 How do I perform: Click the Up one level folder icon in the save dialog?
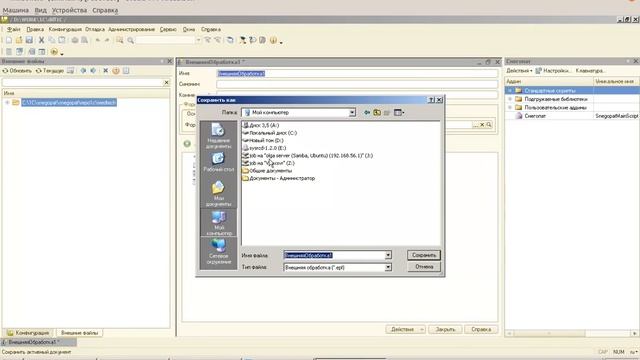pos(377,112)
